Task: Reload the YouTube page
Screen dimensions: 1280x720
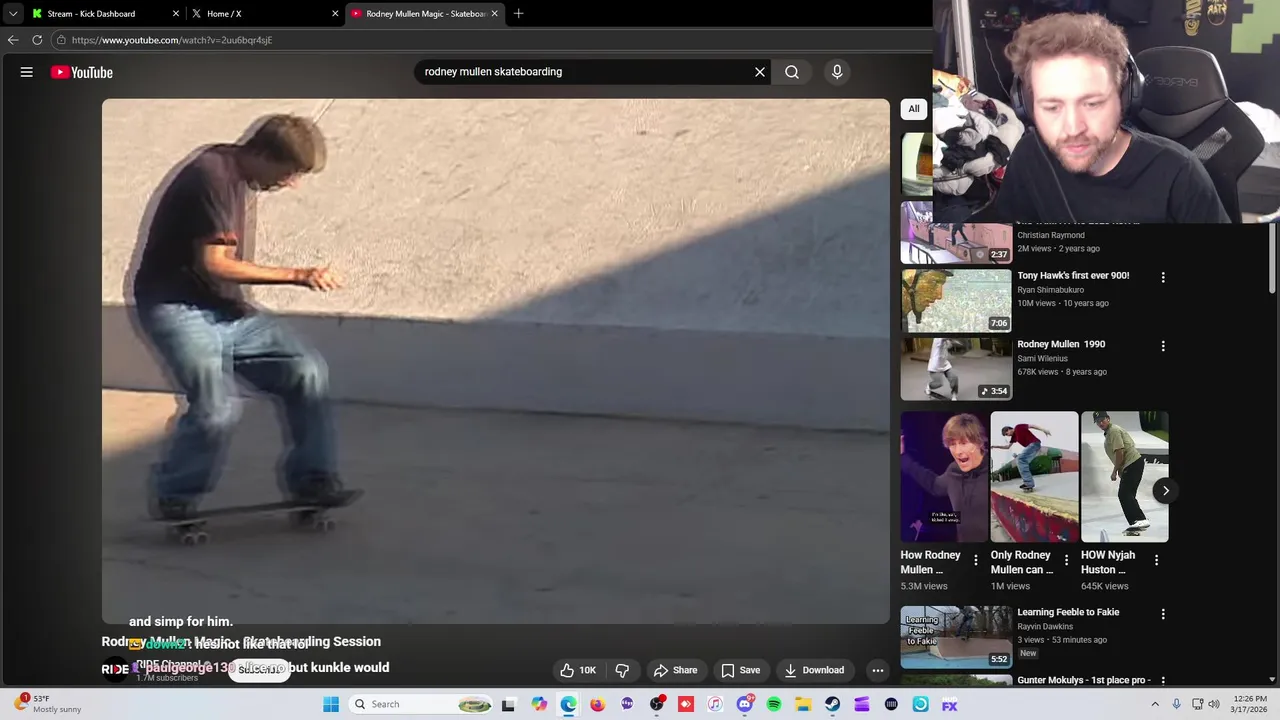Action: tap(37, 40)
